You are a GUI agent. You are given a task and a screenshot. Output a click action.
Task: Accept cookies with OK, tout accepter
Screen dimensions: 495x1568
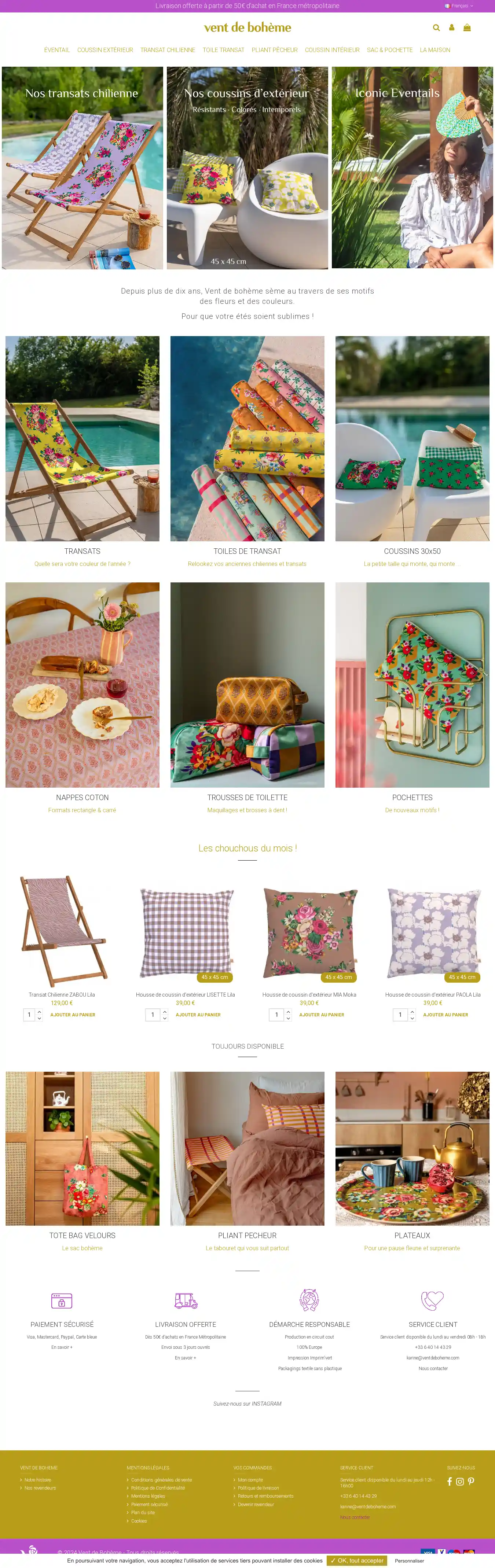tap(357, 1561)
